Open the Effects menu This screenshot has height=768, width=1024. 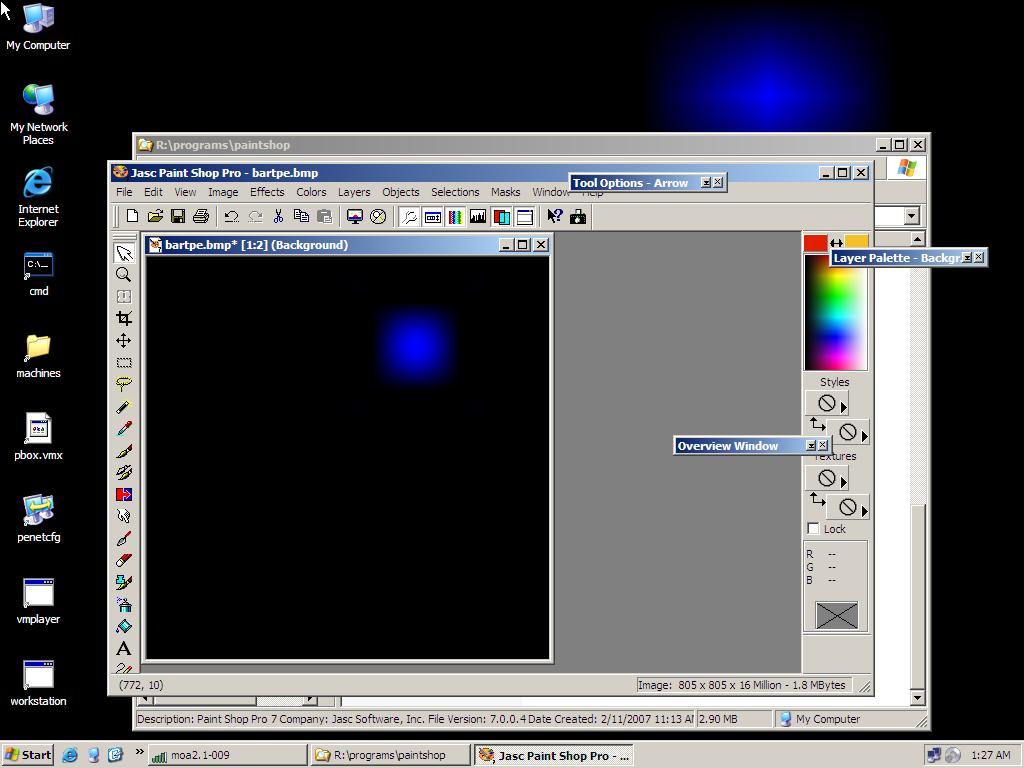267,192
